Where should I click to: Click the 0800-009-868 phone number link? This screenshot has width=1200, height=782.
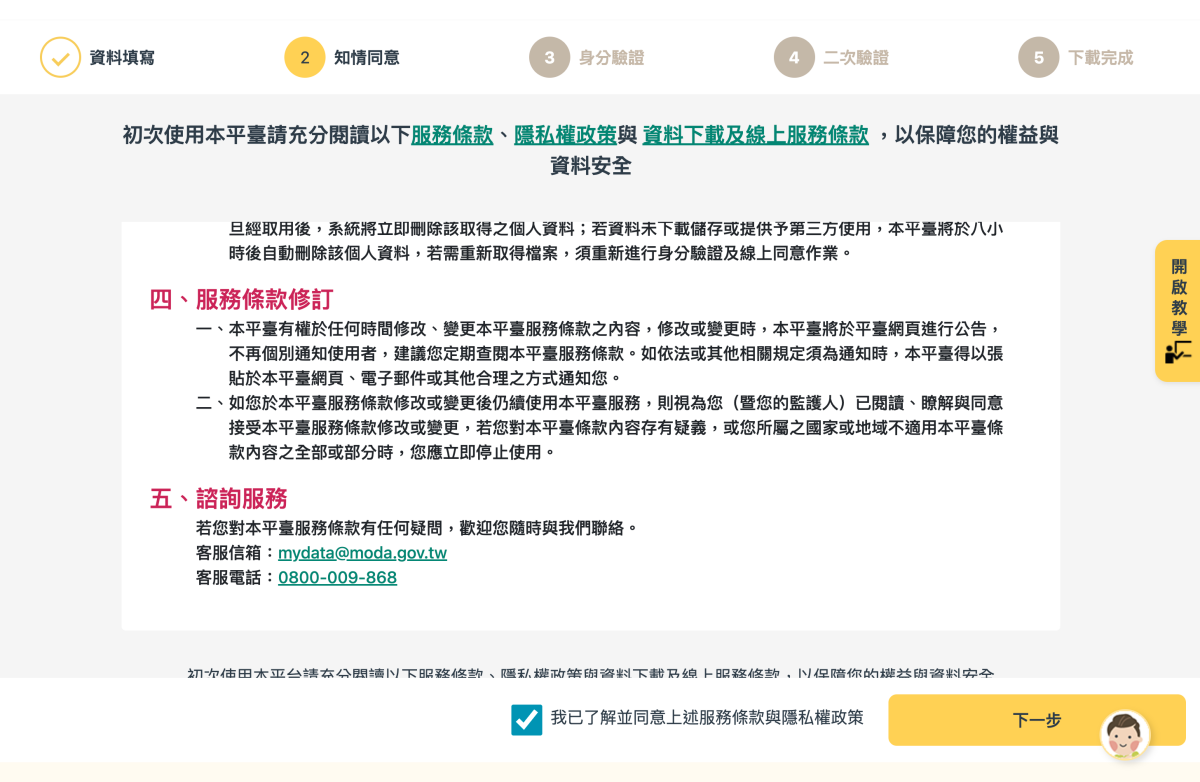[x=337, y=578]
